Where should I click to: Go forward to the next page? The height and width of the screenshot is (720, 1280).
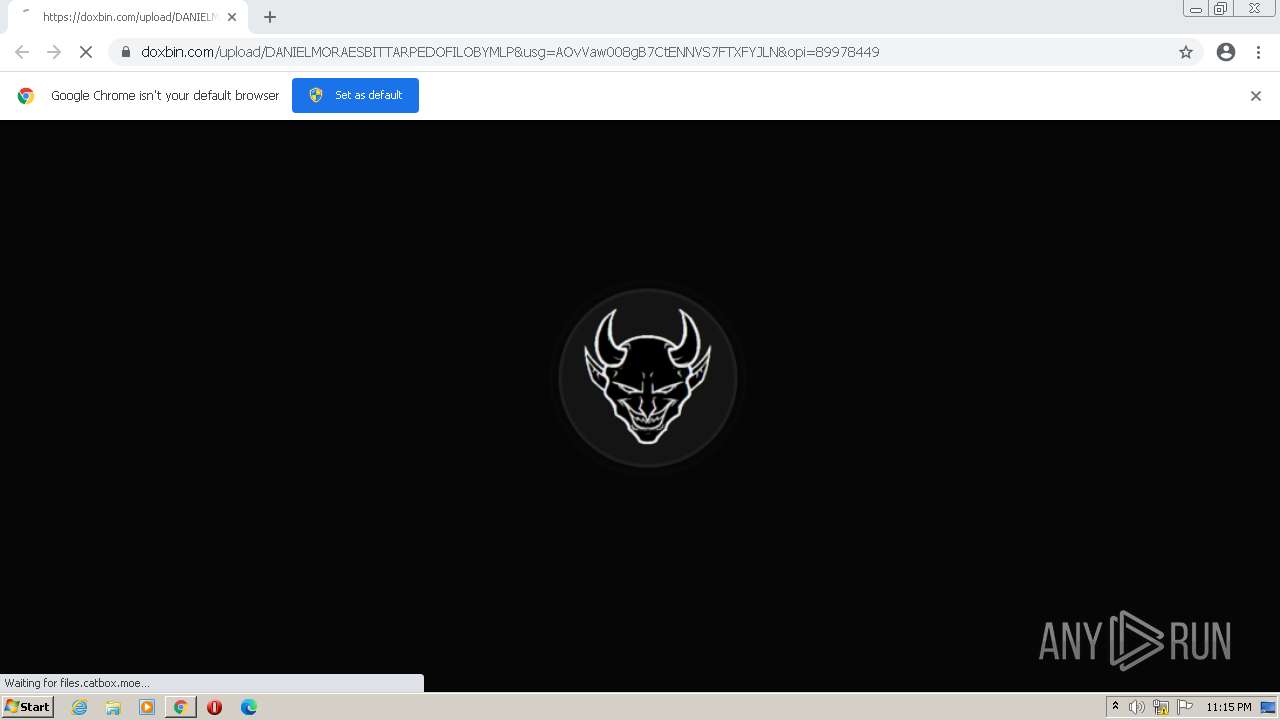point(54,52)
